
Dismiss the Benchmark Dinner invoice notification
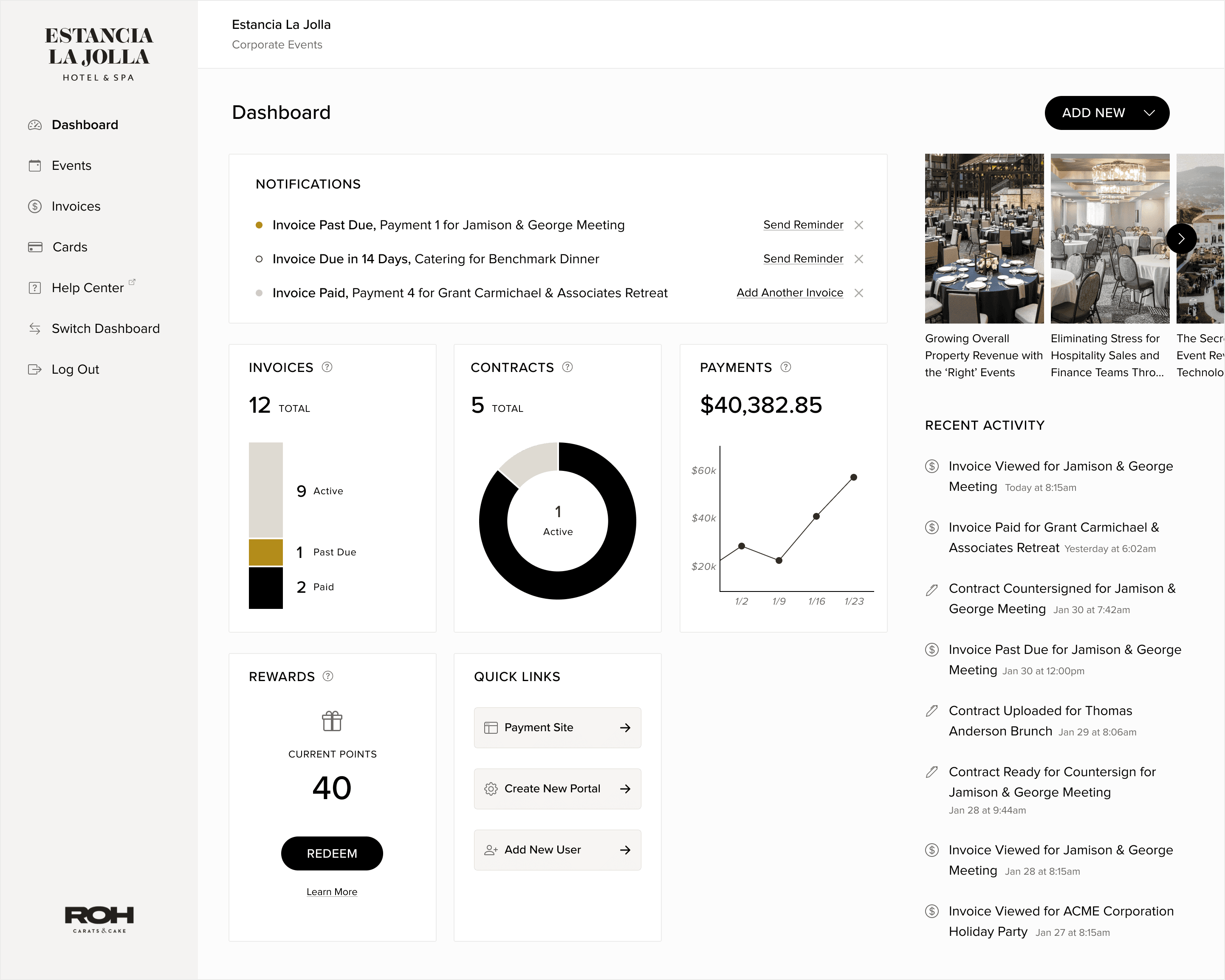pos(858,259)
